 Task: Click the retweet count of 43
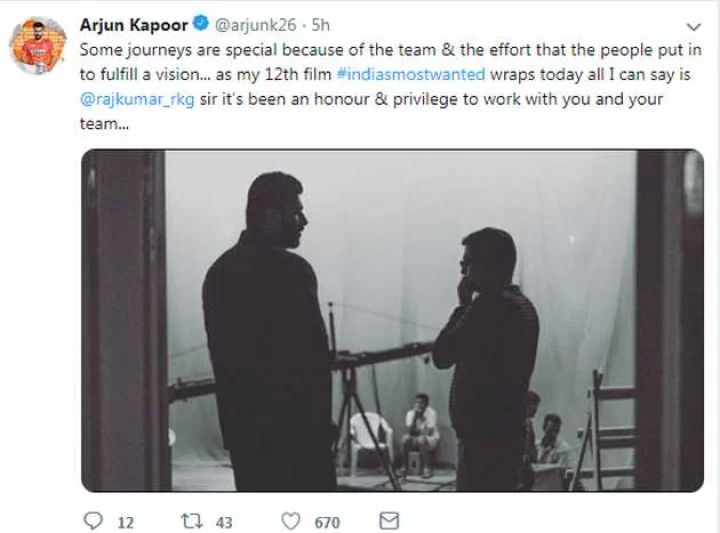click(x=224, y=522)
